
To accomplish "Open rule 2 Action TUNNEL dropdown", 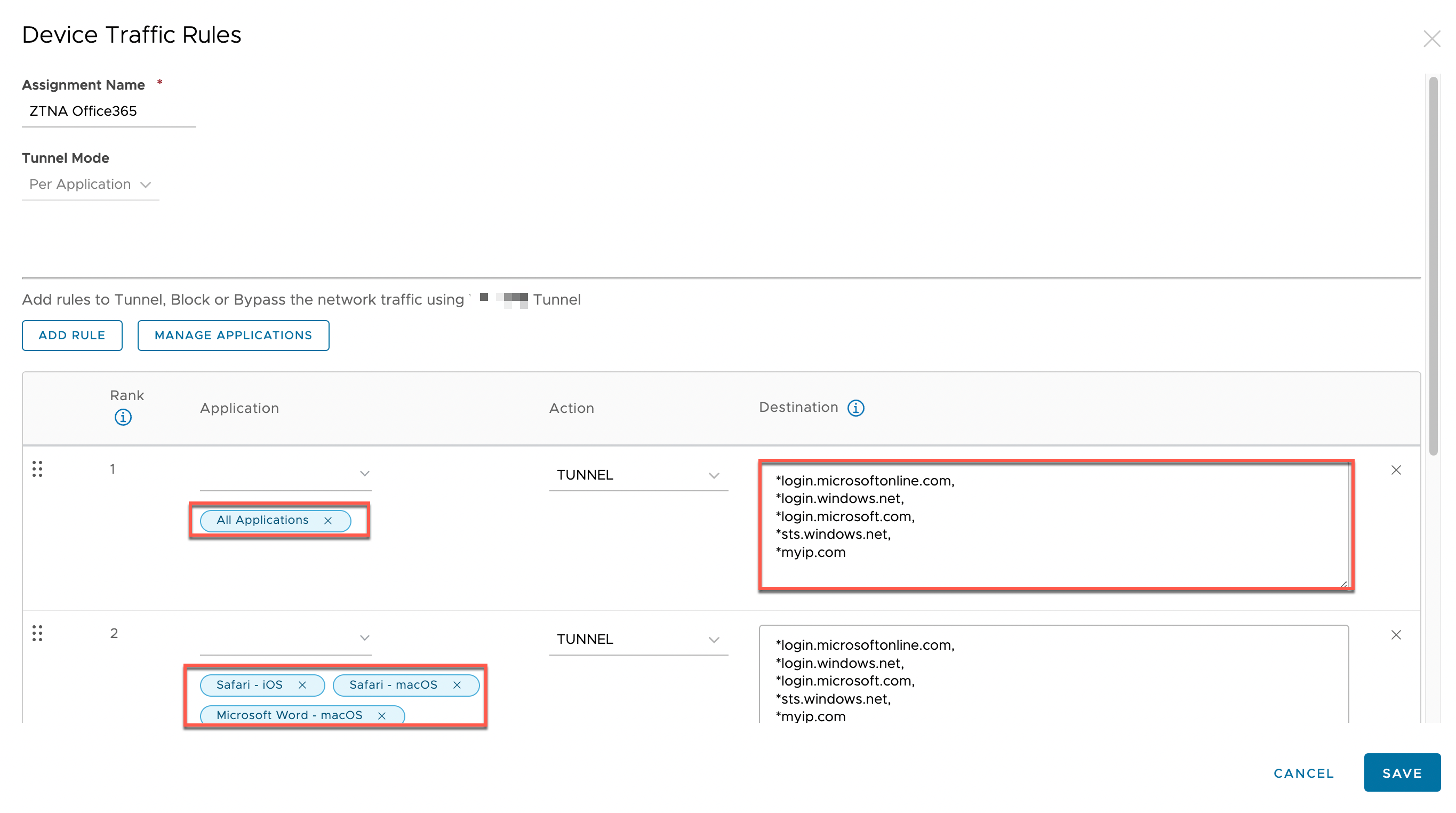I will [638, 640].
